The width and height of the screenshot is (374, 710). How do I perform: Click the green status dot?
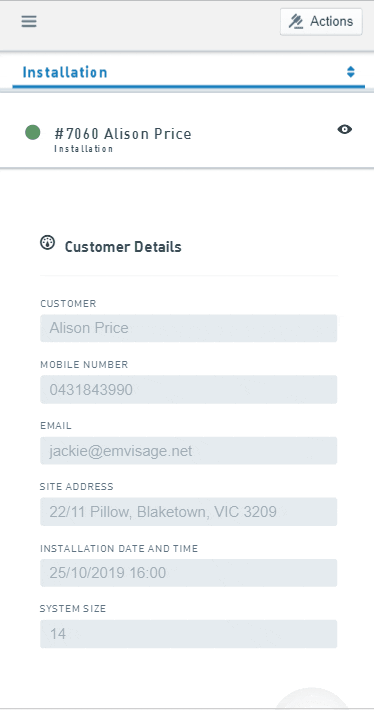click(33, 133)
